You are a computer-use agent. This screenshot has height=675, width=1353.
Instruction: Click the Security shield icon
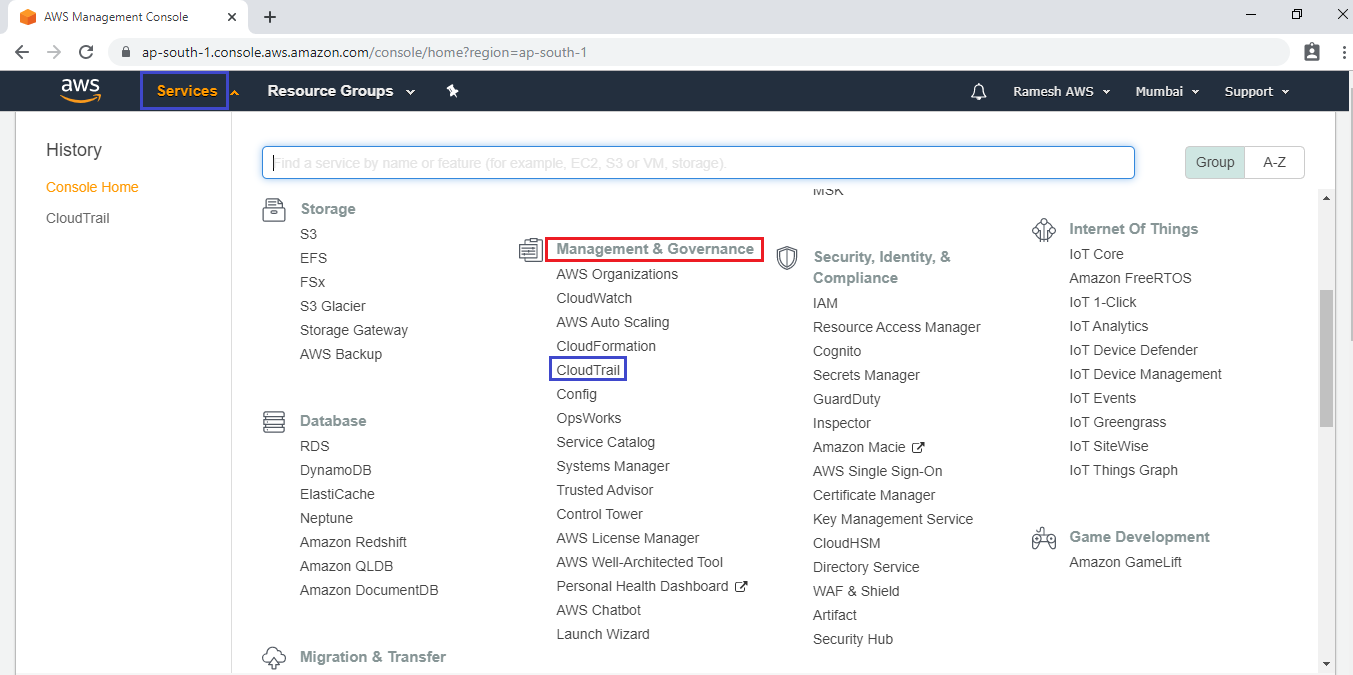click(x=787, y=258)
